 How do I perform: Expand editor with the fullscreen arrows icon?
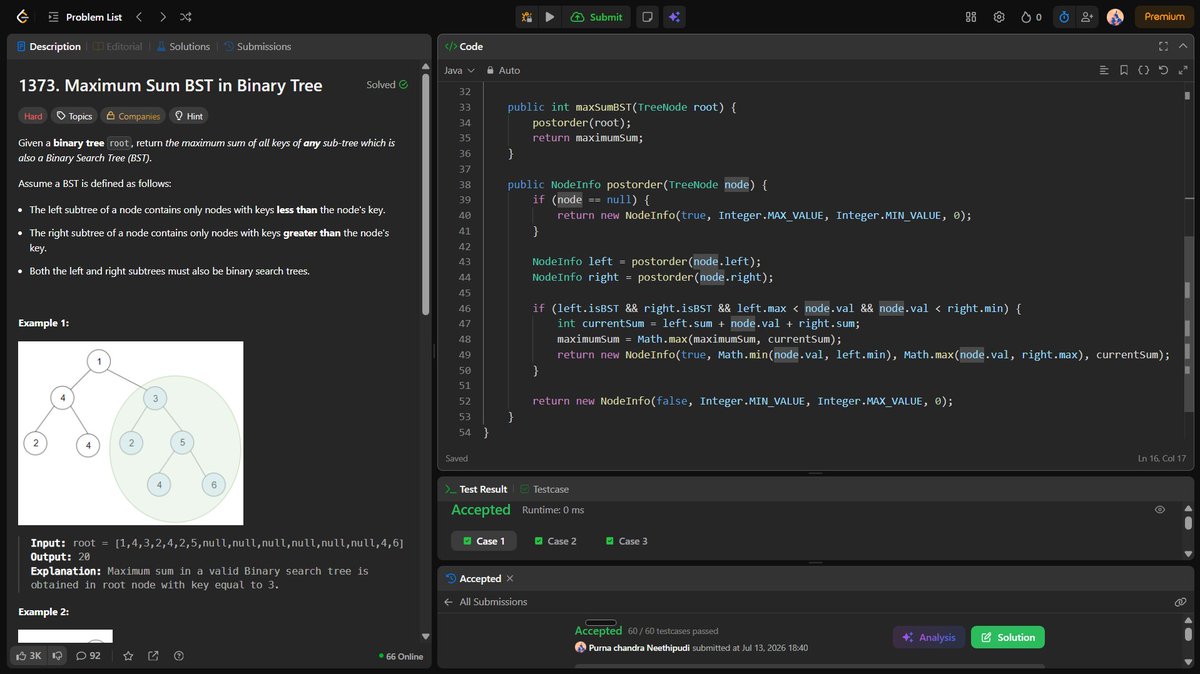1181,70
